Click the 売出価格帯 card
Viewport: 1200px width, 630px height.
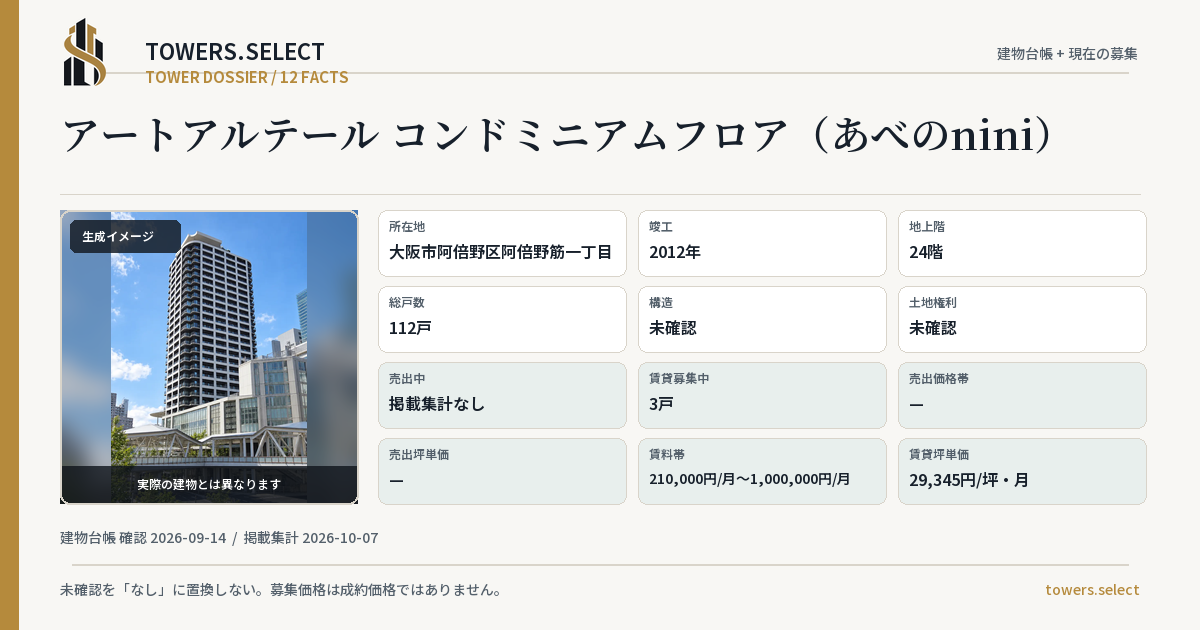pyautogui.click(x=1022, y=395)
